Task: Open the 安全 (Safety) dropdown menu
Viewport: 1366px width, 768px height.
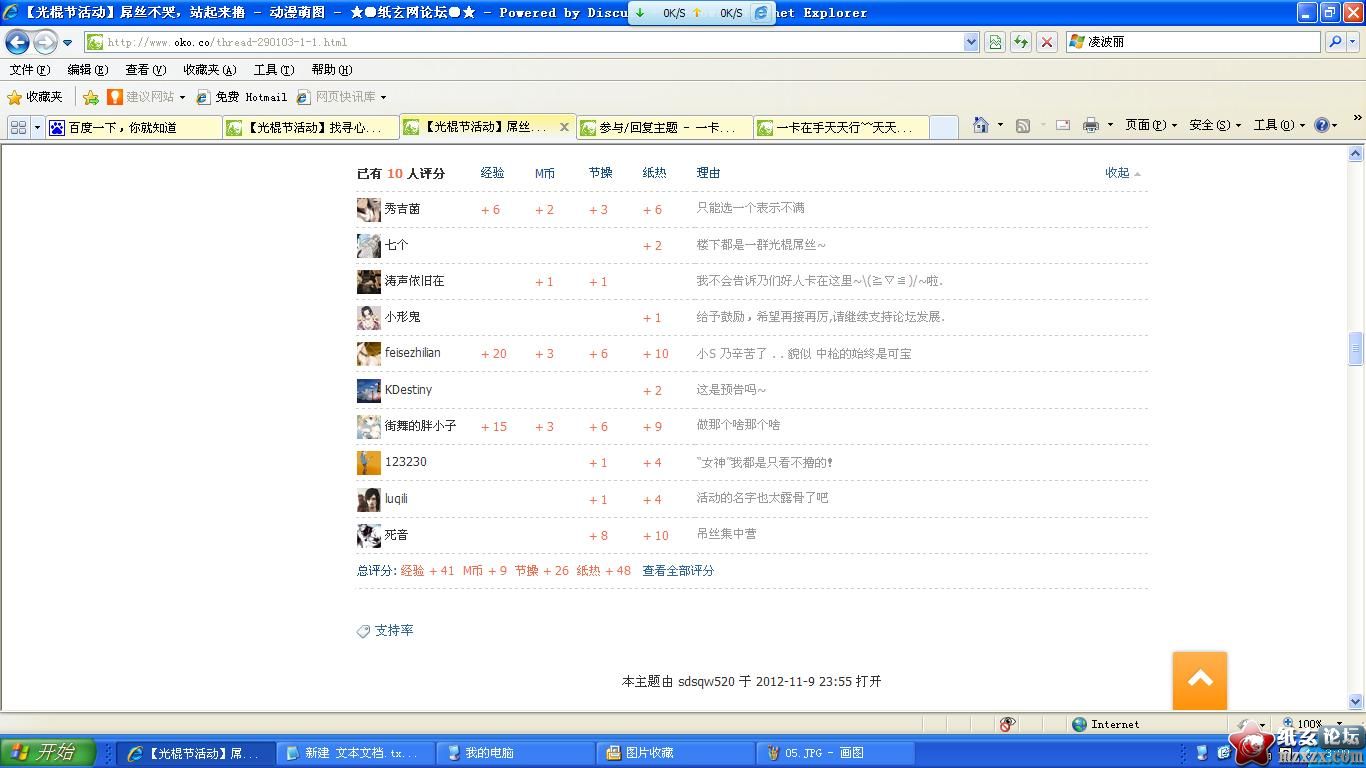Action: tap(1213, 125)
